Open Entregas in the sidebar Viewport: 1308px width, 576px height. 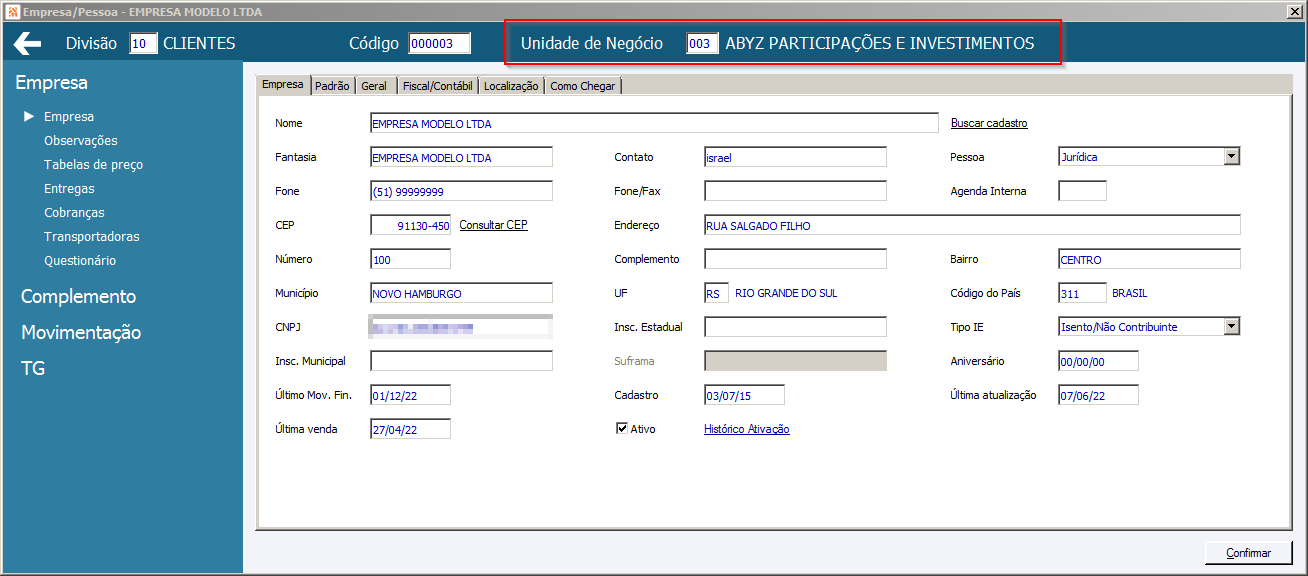(69, 189)
